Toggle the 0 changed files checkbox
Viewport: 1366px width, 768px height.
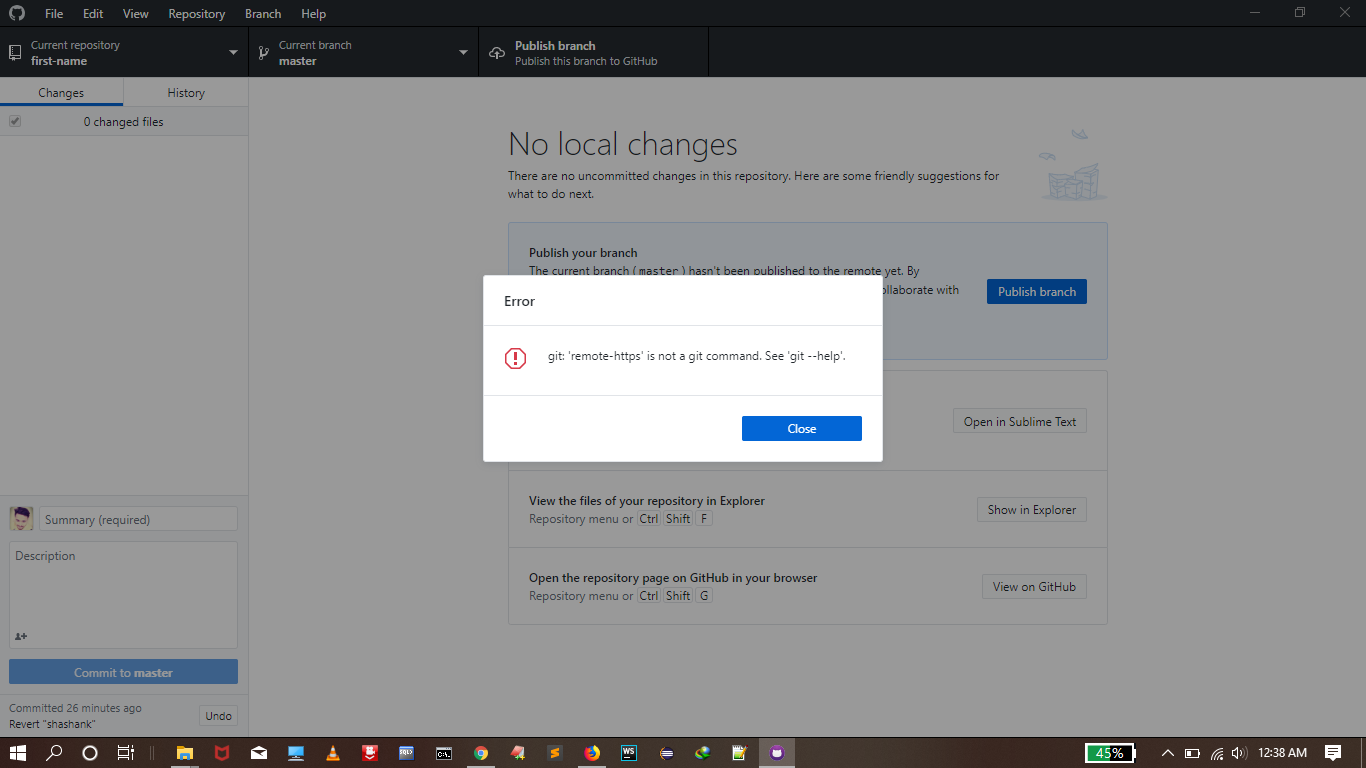coord(15,121)
